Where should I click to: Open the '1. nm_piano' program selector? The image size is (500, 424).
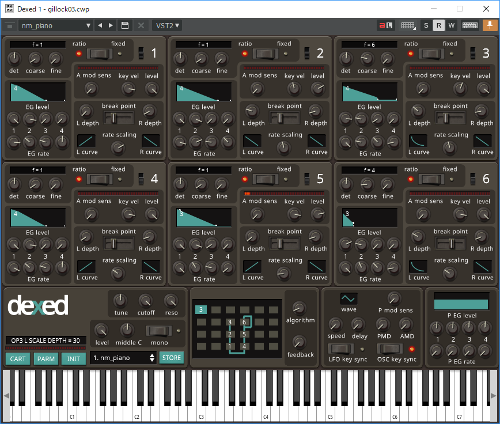point(123,358)
